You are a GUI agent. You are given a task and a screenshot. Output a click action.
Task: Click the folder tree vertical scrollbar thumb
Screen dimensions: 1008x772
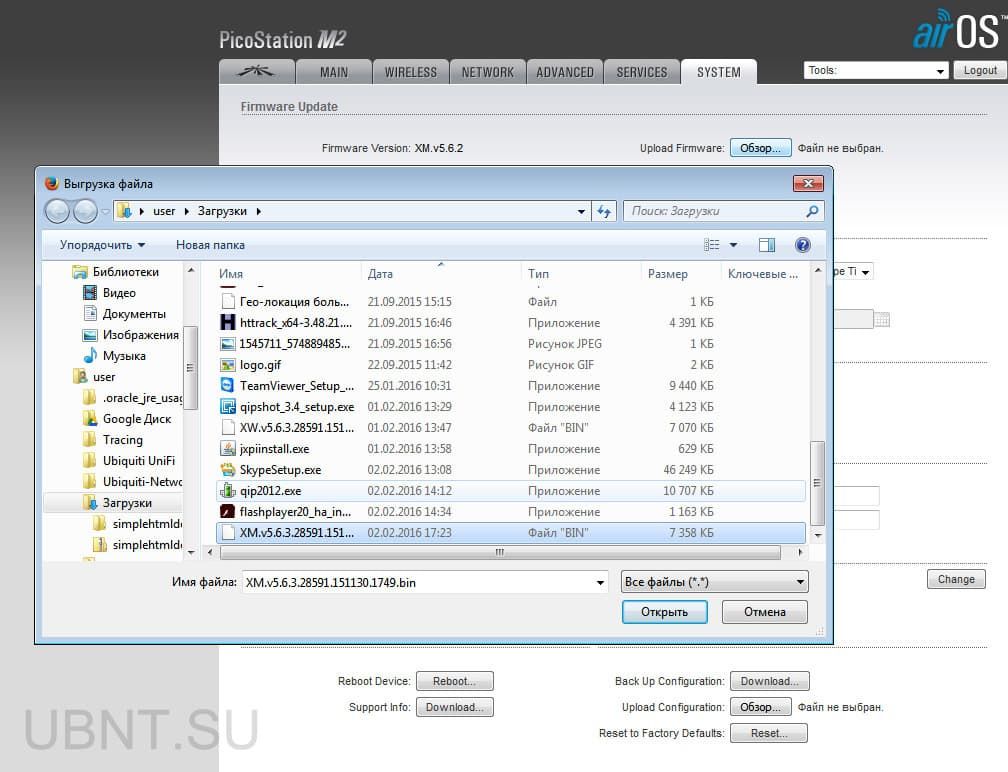point(190,368)
